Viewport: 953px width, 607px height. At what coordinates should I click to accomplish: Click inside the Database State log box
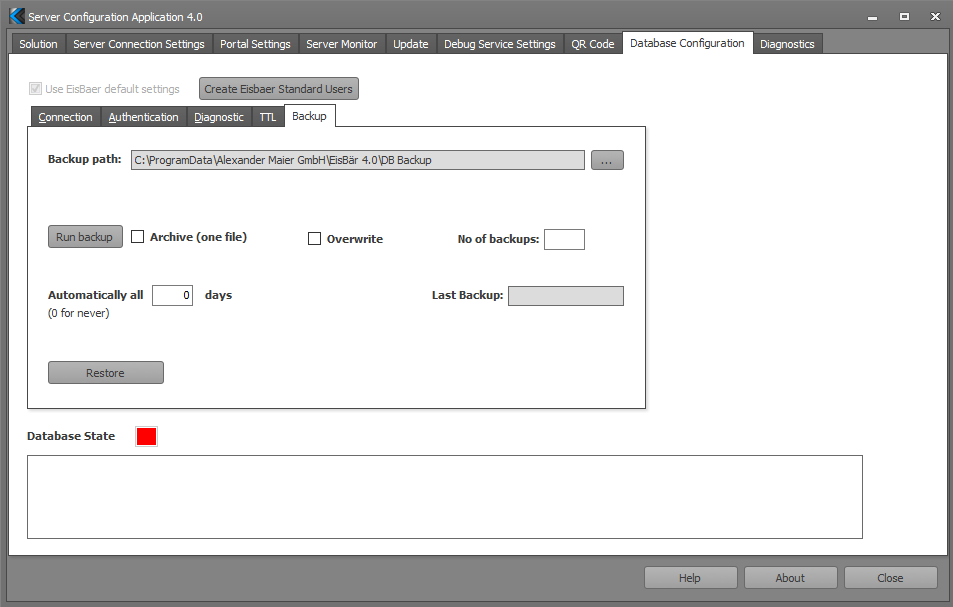445,497
